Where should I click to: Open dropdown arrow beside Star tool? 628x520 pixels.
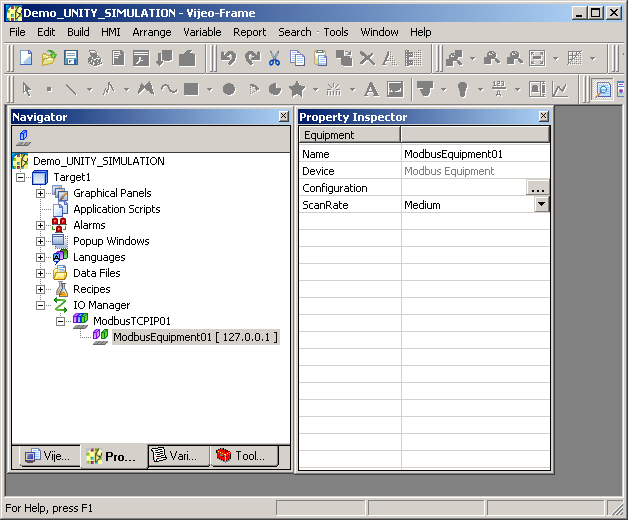[316, 89]
